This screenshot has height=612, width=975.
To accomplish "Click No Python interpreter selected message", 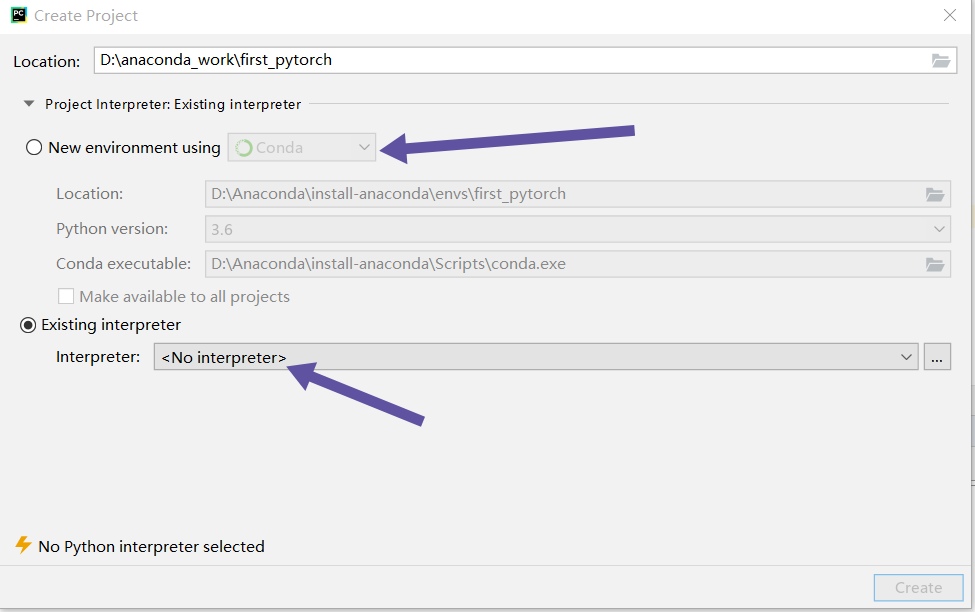I will pos(151,546).
